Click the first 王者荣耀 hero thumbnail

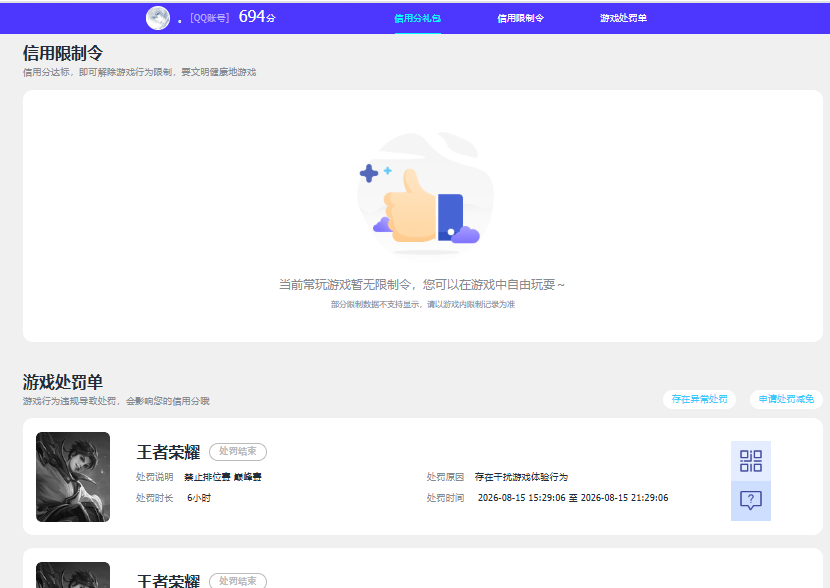point(73,477)
